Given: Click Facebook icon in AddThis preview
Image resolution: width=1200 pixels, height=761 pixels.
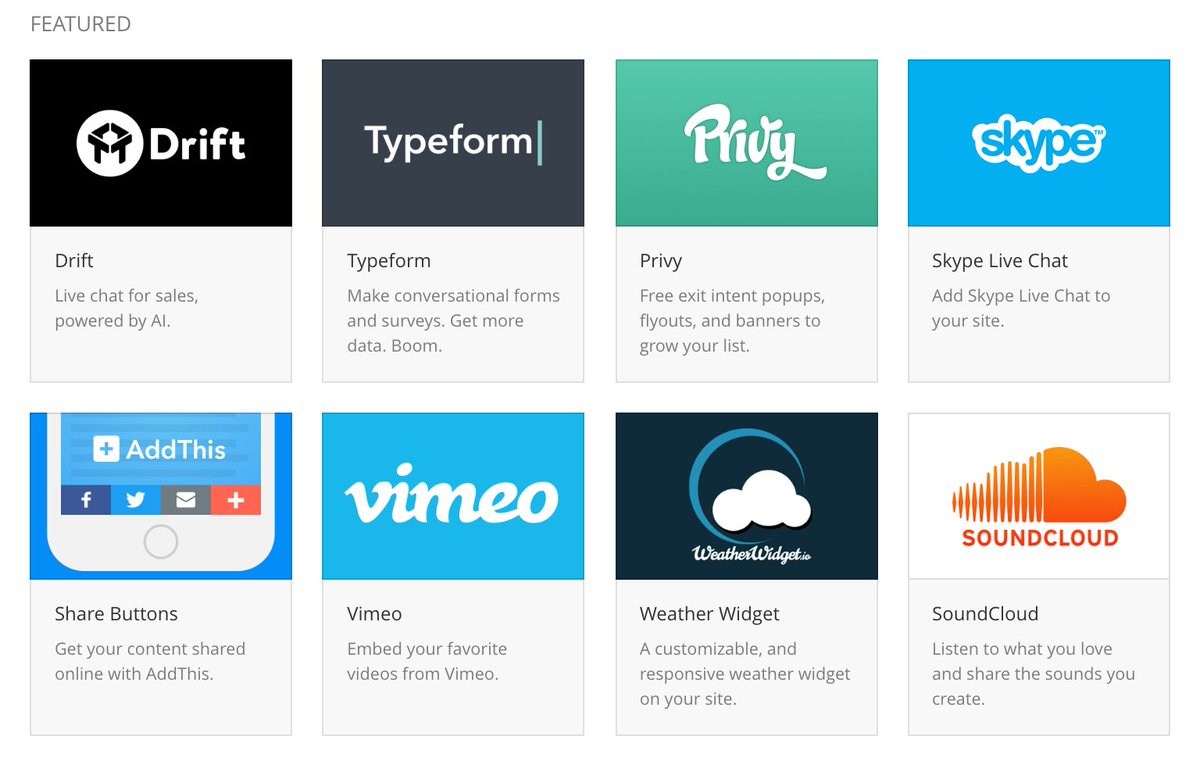Looking at the screenshot, I should click(x=86, y=500).
